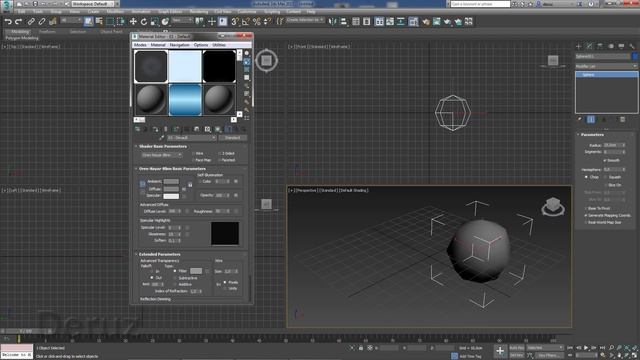The height and width of the screenshot is (360, 640).
Task: Click the Align tool icon
Action: click(x=343, y=22)
